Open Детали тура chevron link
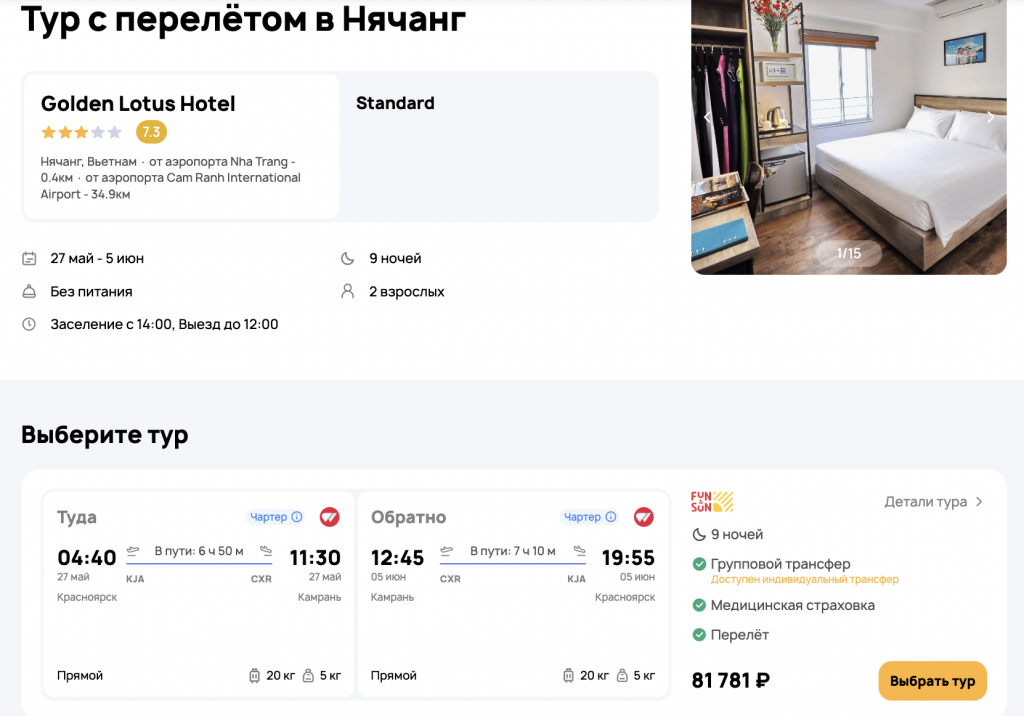1024x716 pixels. 933,502
